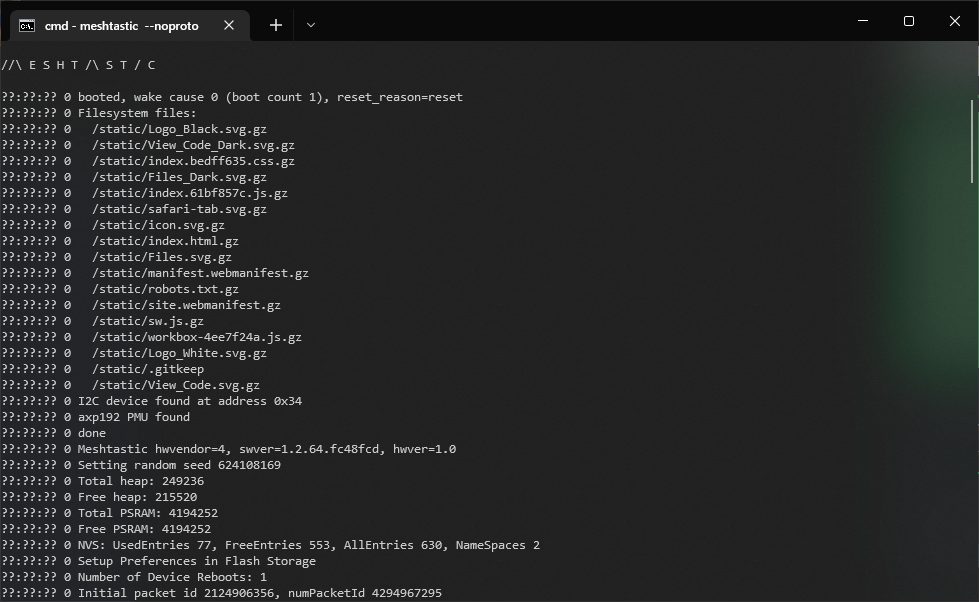
Task: Click the empty title bar drag area
Action: pos(580,21)
